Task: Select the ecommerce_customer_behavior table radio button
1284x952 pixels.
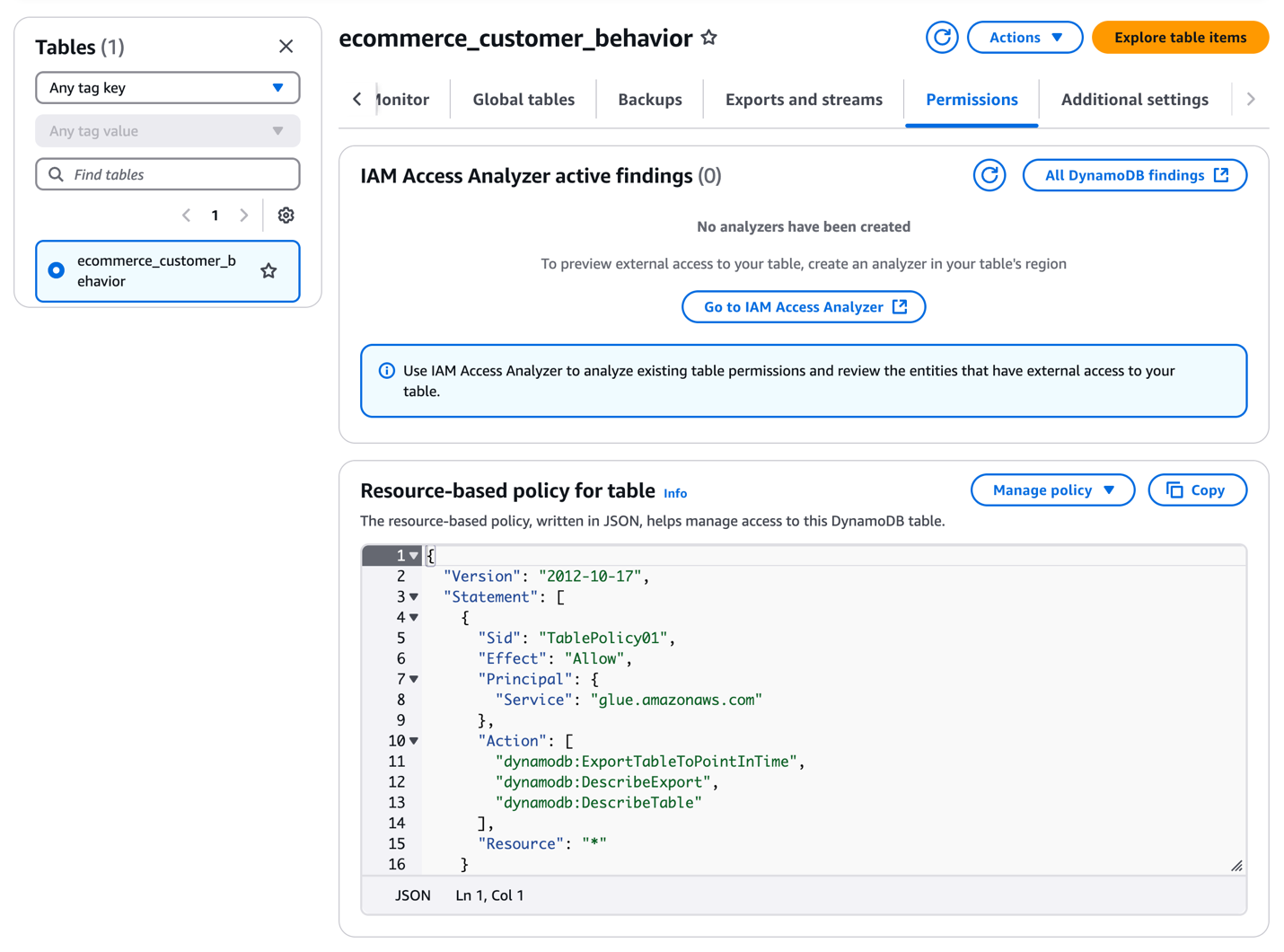Action: click(x=57, y=270)
